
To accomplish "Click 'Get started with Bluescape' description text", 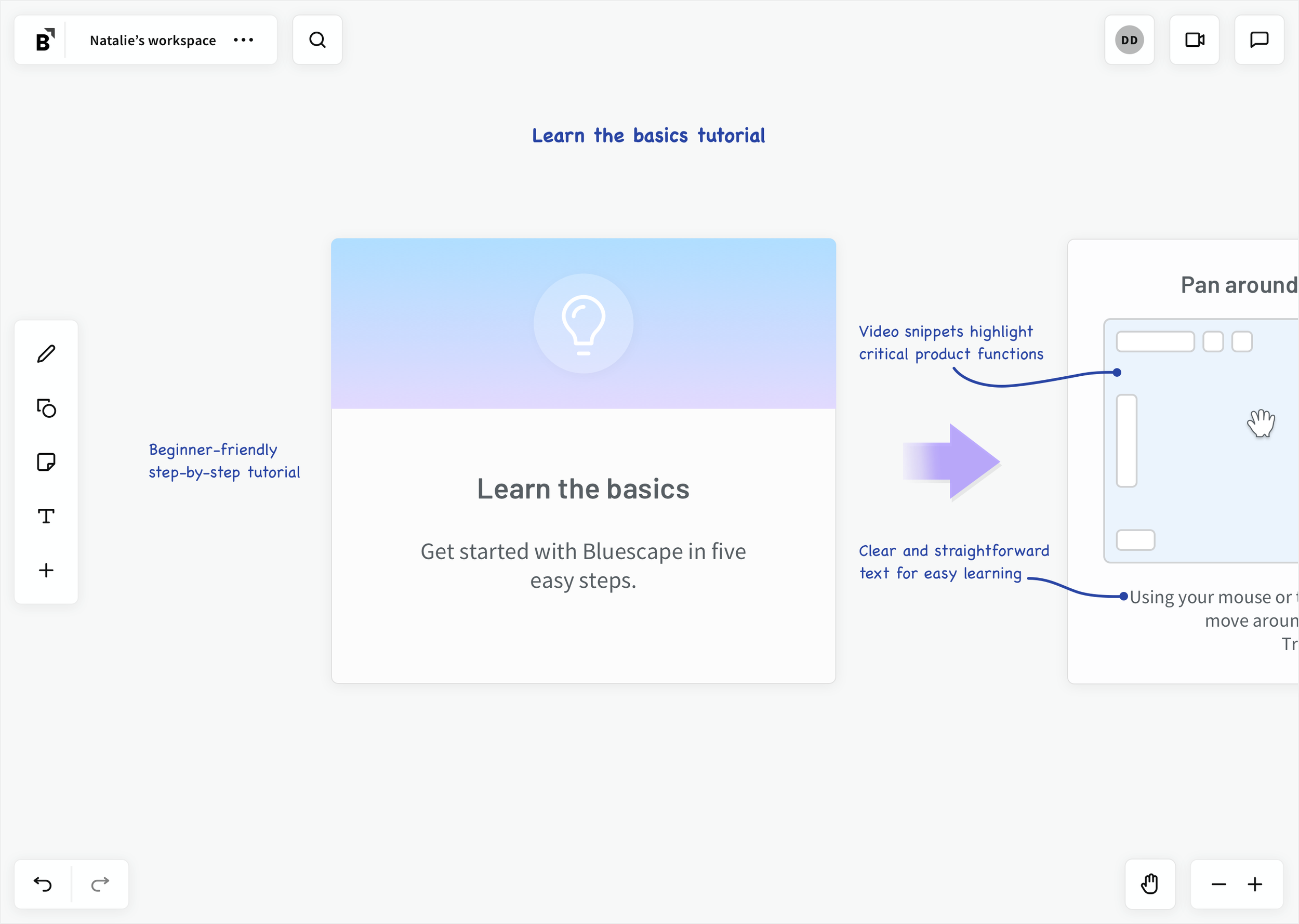I will pyautogui.click(x=584, y=565).
